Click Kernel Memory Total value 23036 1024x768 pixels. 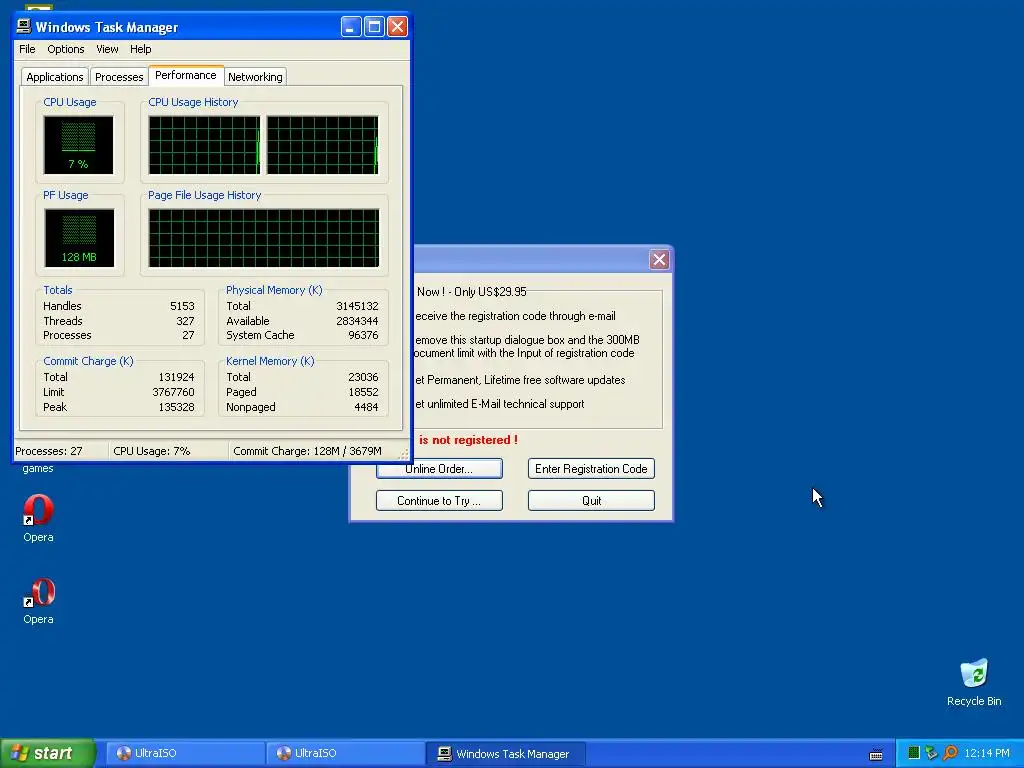click(x=363, y=377)
